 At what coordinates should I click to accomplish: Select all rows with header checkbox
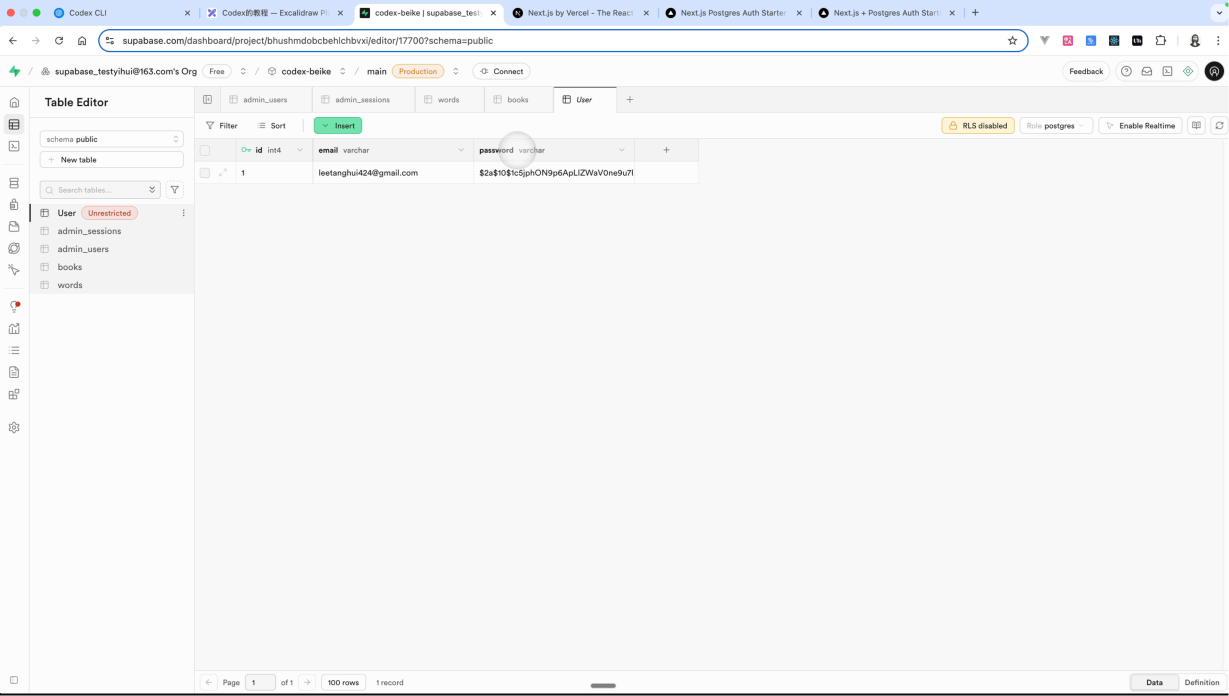(x=205, y=150)
